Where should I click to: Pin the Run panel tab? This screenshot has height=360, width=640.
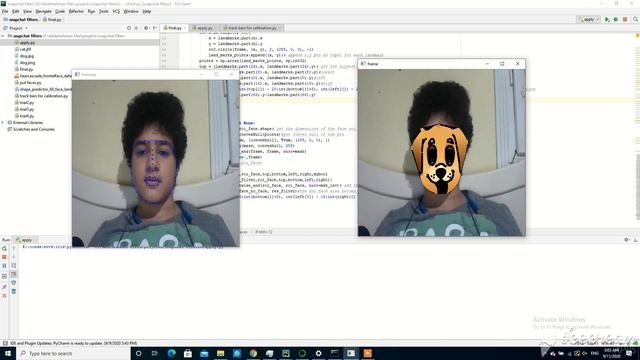click(4, 287)
